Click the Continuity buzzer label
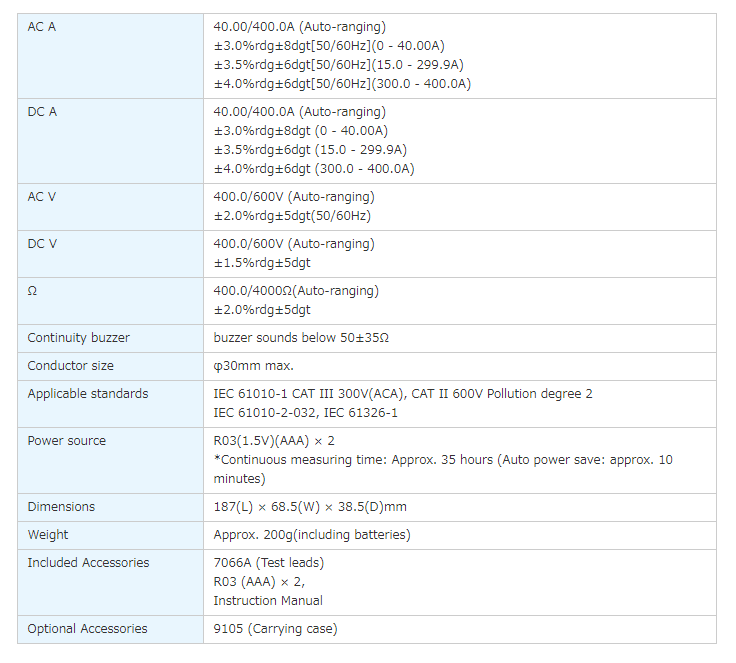Screen dimensions: 736x663 (78, 338)
